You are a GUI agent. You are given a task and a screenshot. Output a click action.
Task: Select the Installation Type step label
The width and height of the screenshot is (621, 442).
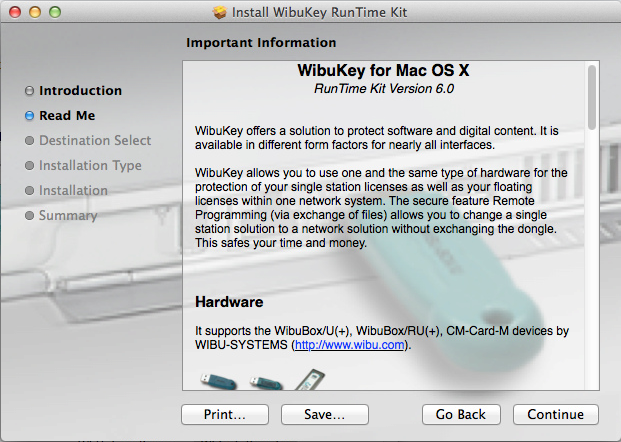coord(90,166)
